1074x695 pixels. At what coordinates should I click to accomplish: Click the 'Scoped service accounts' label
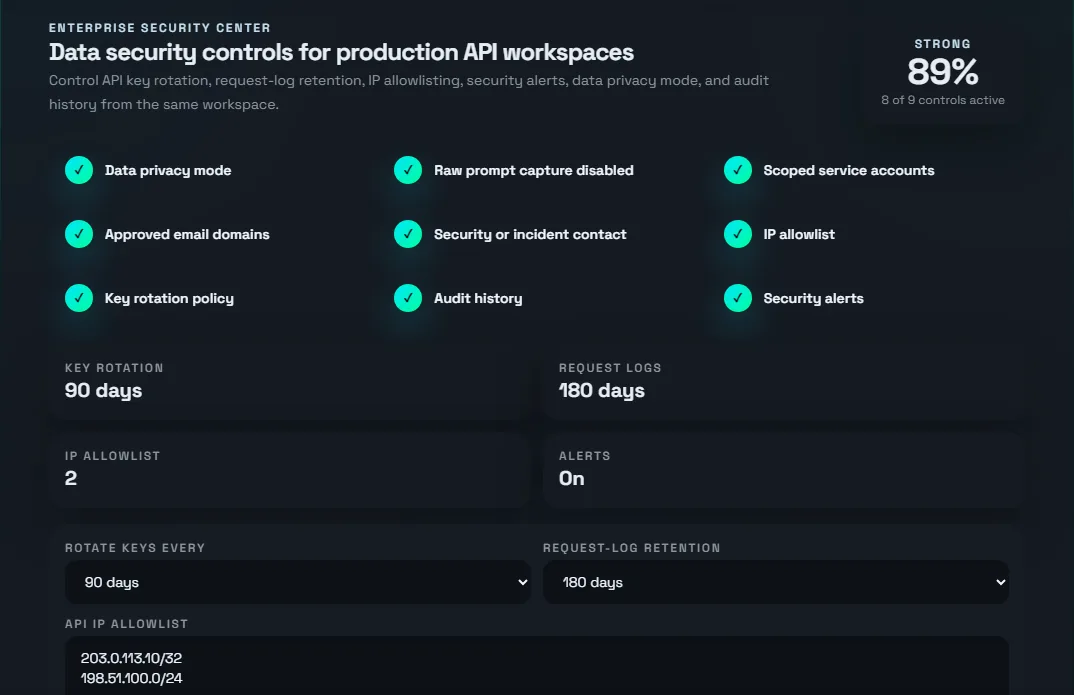849,170
